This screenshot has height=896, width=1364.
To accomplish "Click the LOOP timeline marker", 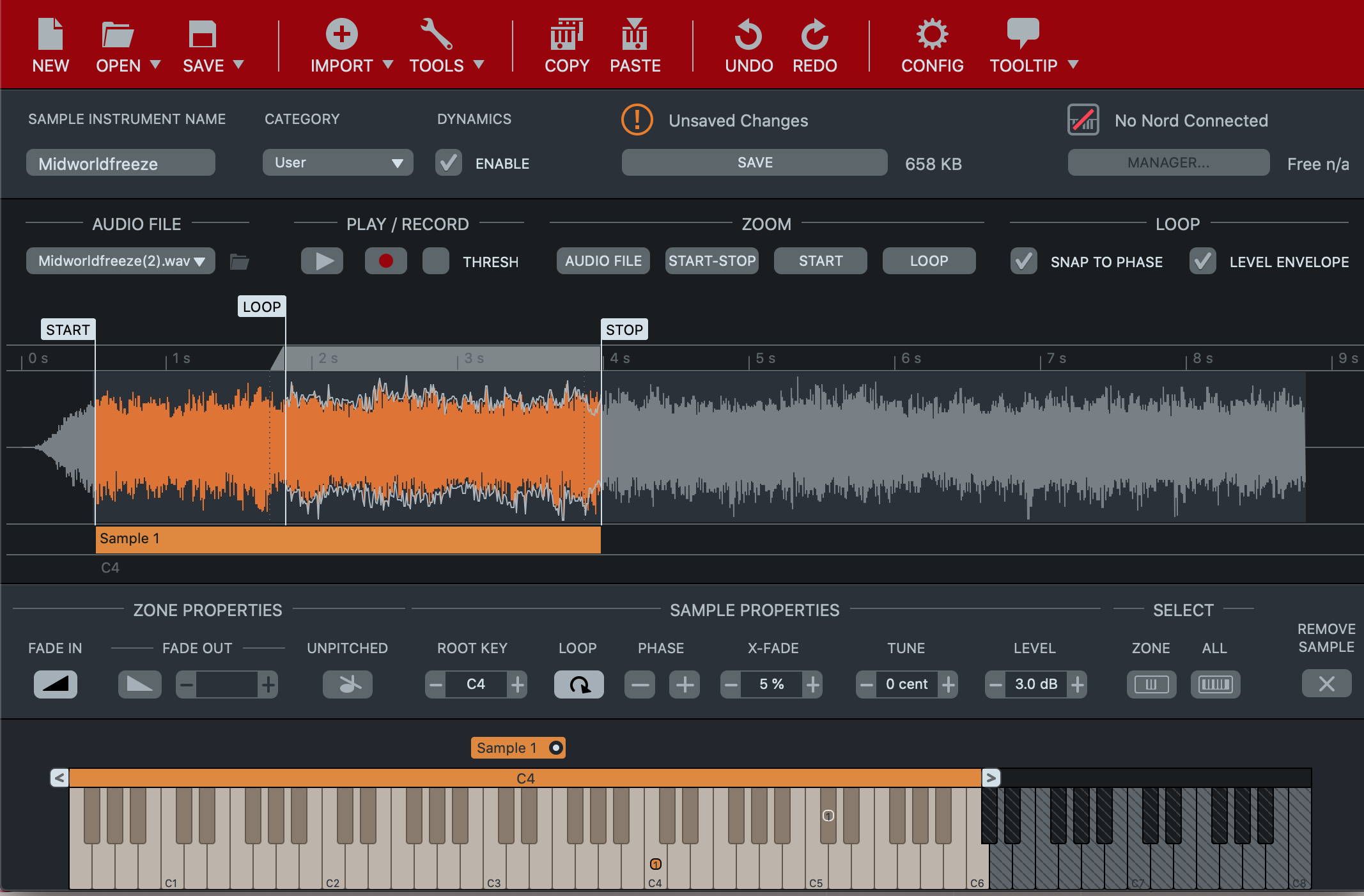I will coord(262,307).
